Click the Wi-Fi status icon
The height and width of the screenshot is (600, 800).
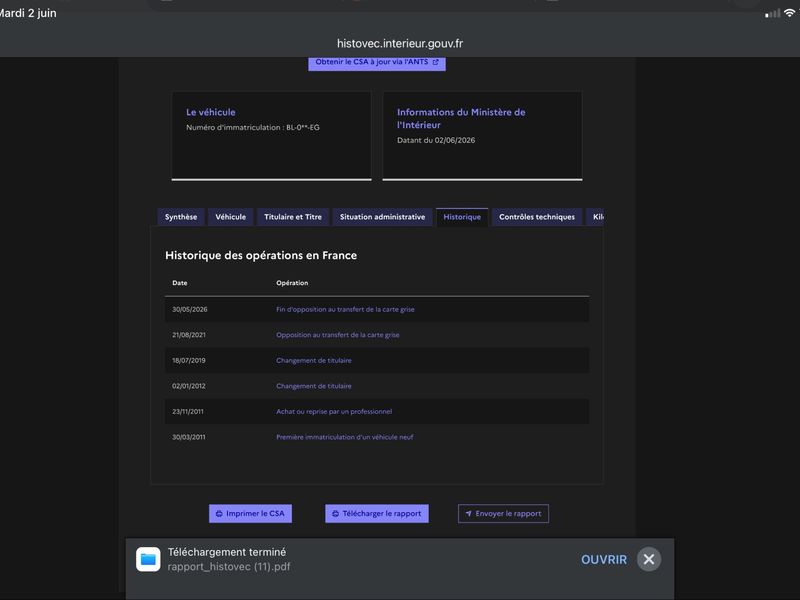[790, 13]
